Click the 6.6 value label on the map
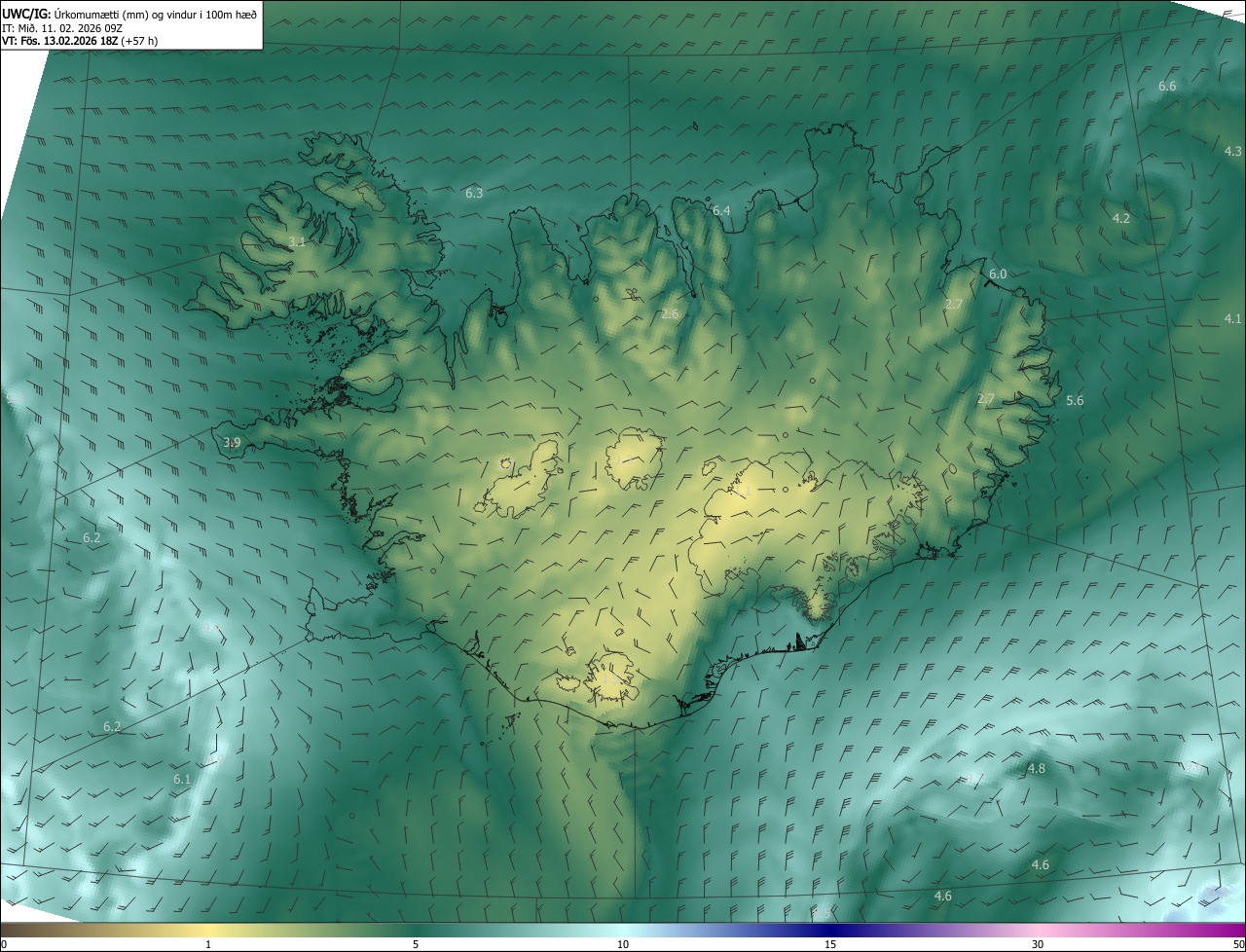 click(x=1167, y=87)
